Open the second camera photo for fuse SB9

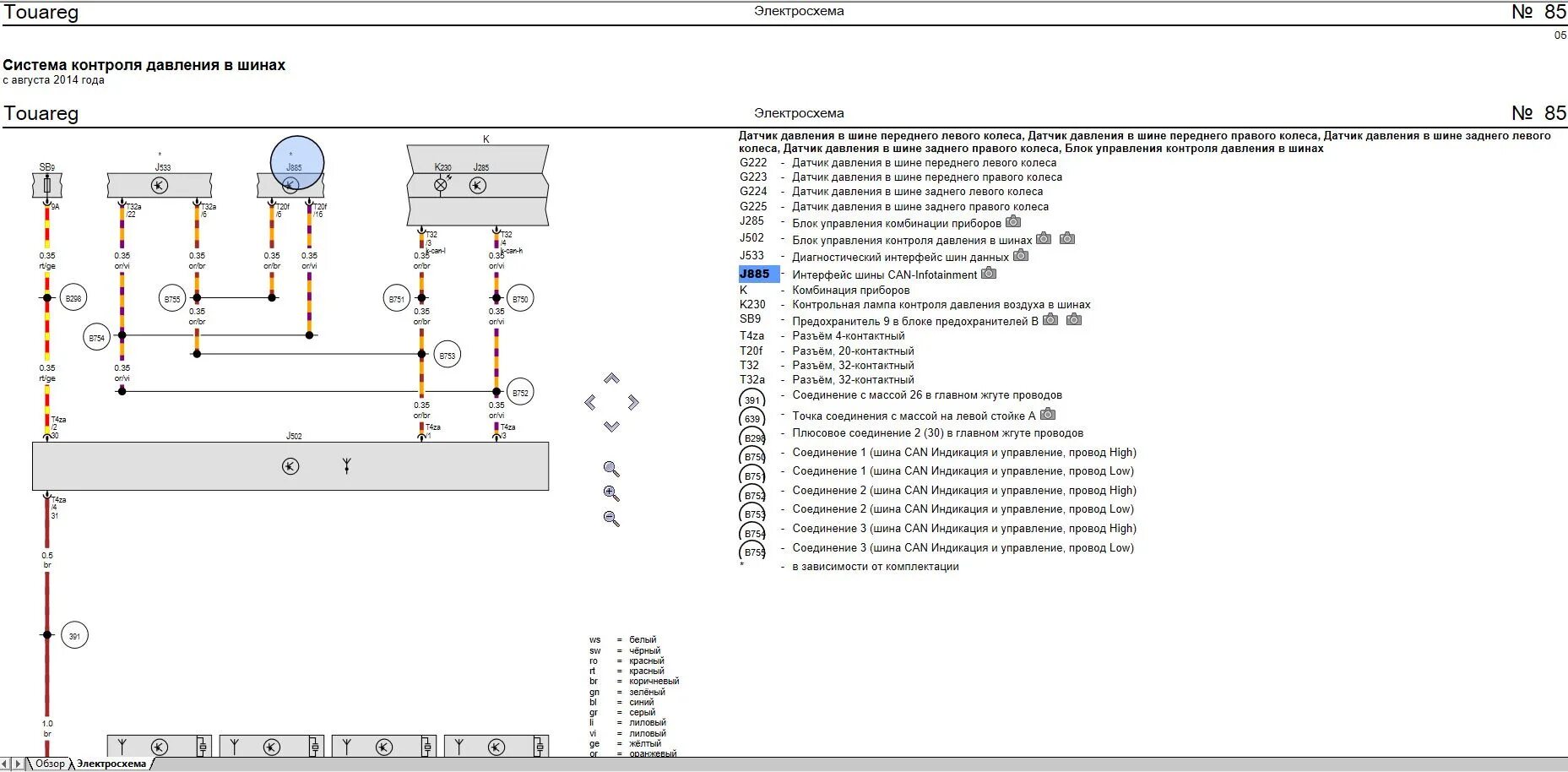[1074, 319]
